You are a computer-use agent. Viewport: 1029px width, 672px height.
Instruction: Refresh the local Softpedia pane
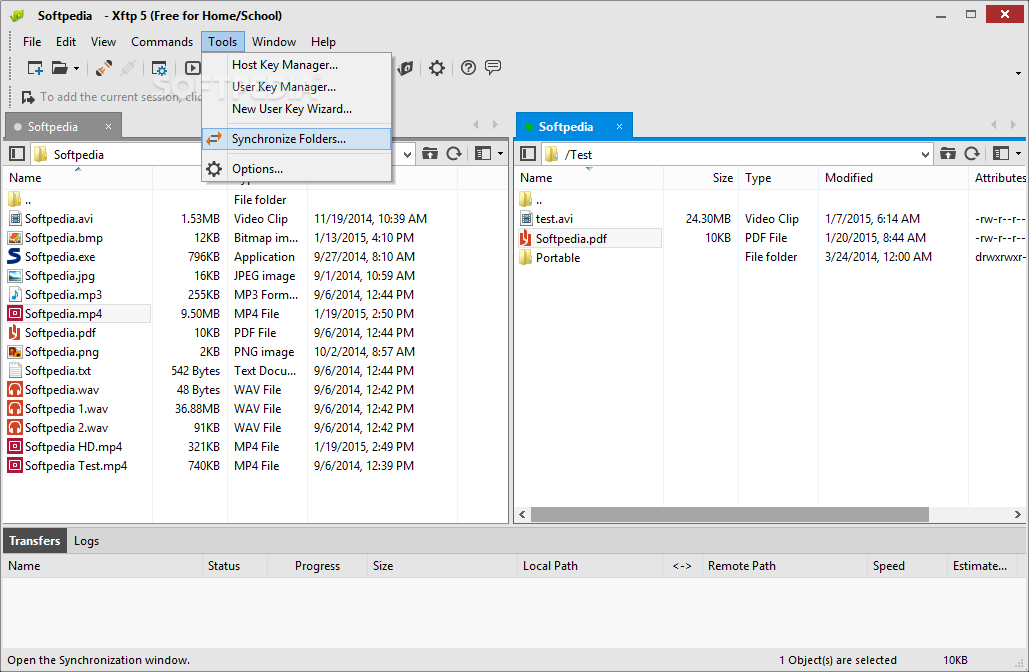[x=454, y=154]
